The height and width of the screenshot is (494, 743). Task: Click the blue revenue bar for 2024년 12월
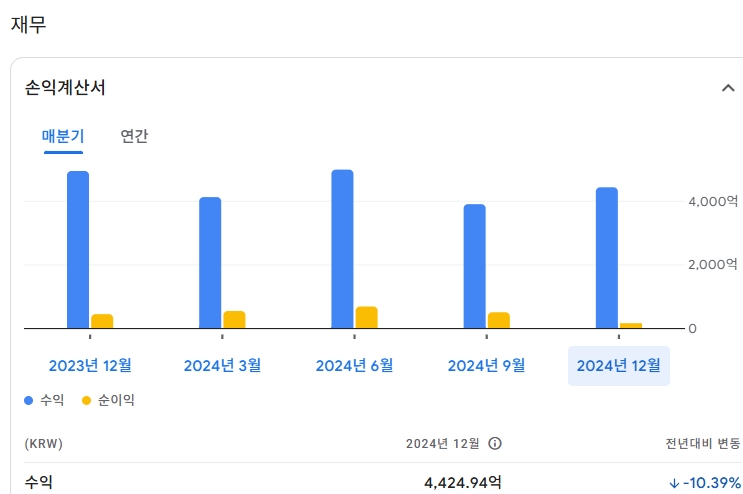point(607,258)
